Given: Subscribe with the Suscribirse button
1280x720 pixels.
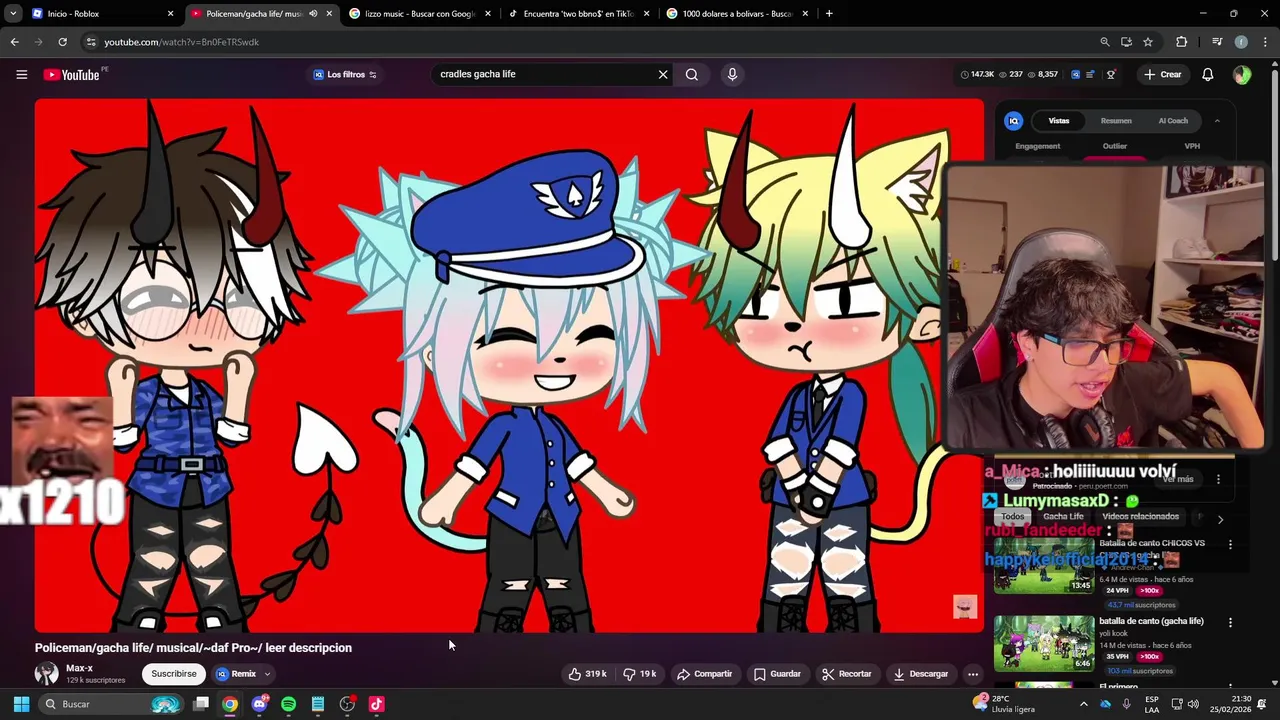Looking at the screenshot, I should coord(174,674).
